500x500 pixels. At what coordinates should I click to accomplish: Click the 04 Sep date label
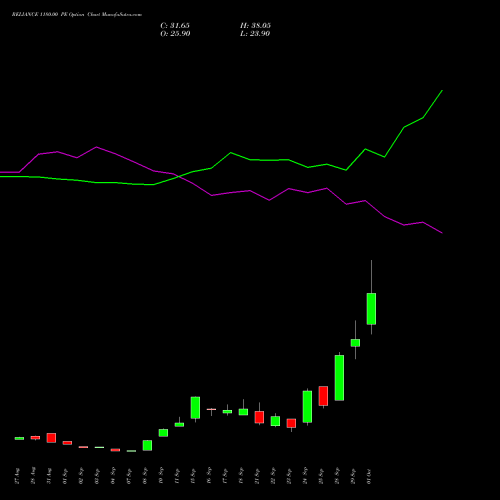point(113,476)
